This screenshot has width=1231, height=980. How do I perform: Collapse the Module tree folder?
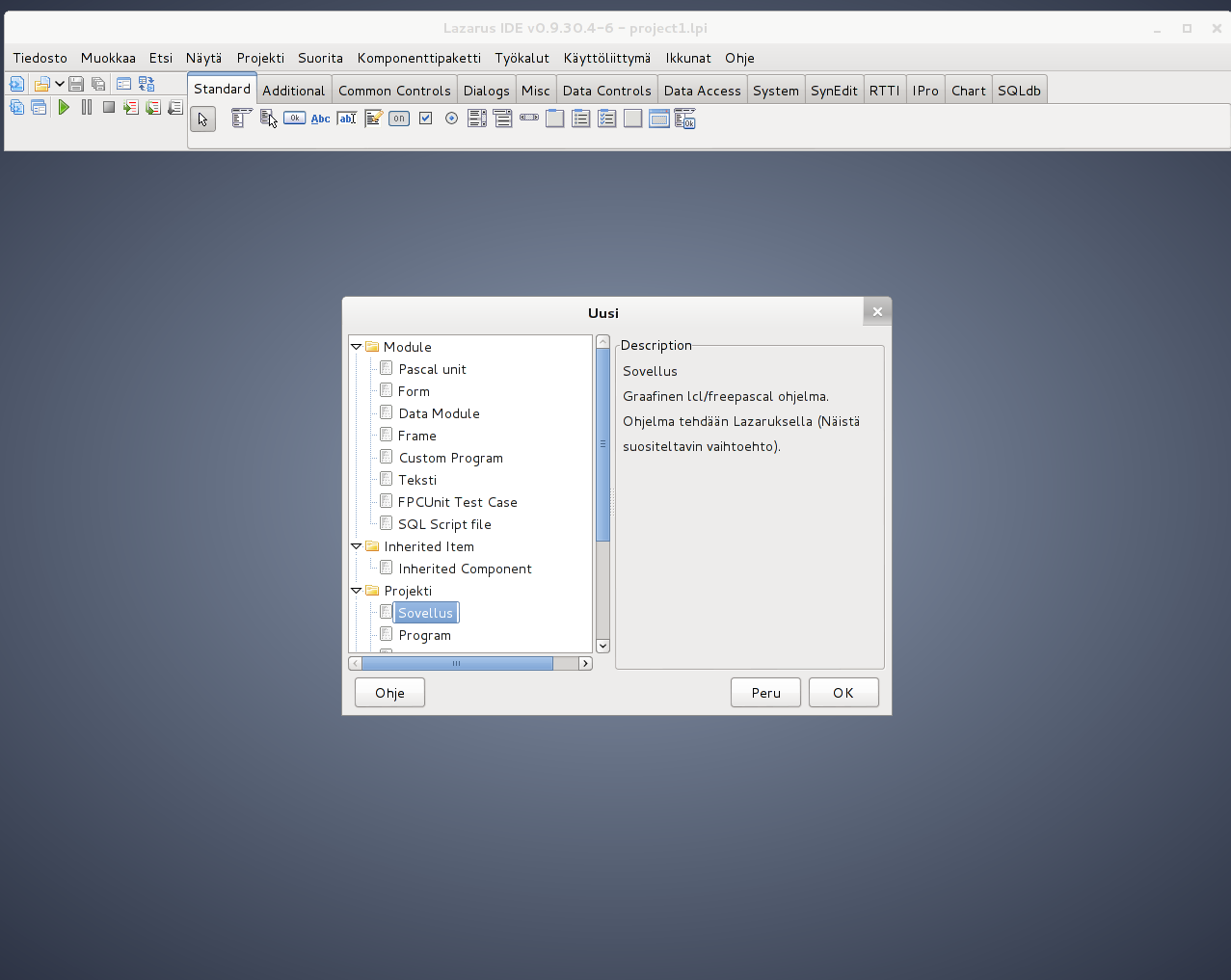356,347
